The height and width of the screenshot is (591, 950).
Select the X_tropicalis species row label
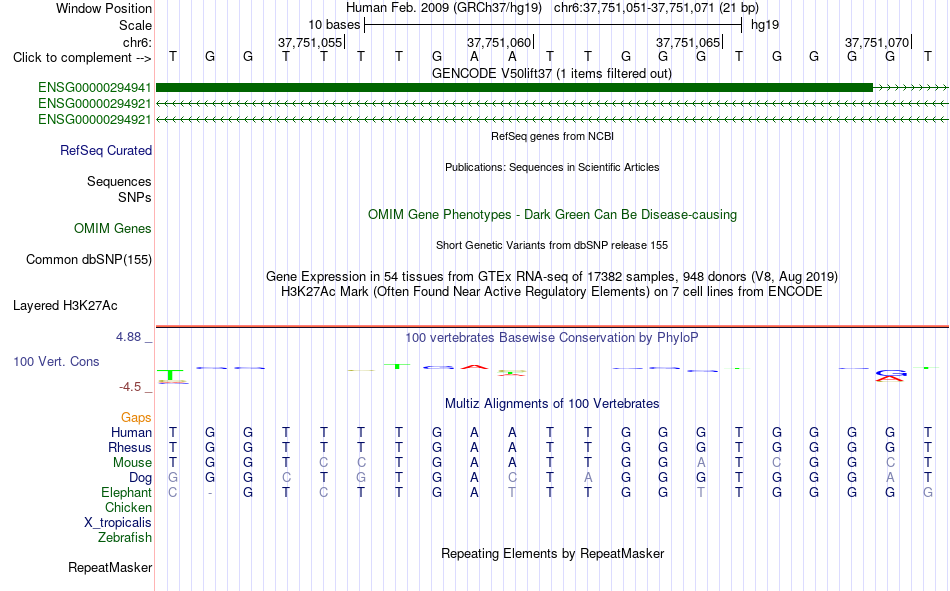(x=118, y=523)
